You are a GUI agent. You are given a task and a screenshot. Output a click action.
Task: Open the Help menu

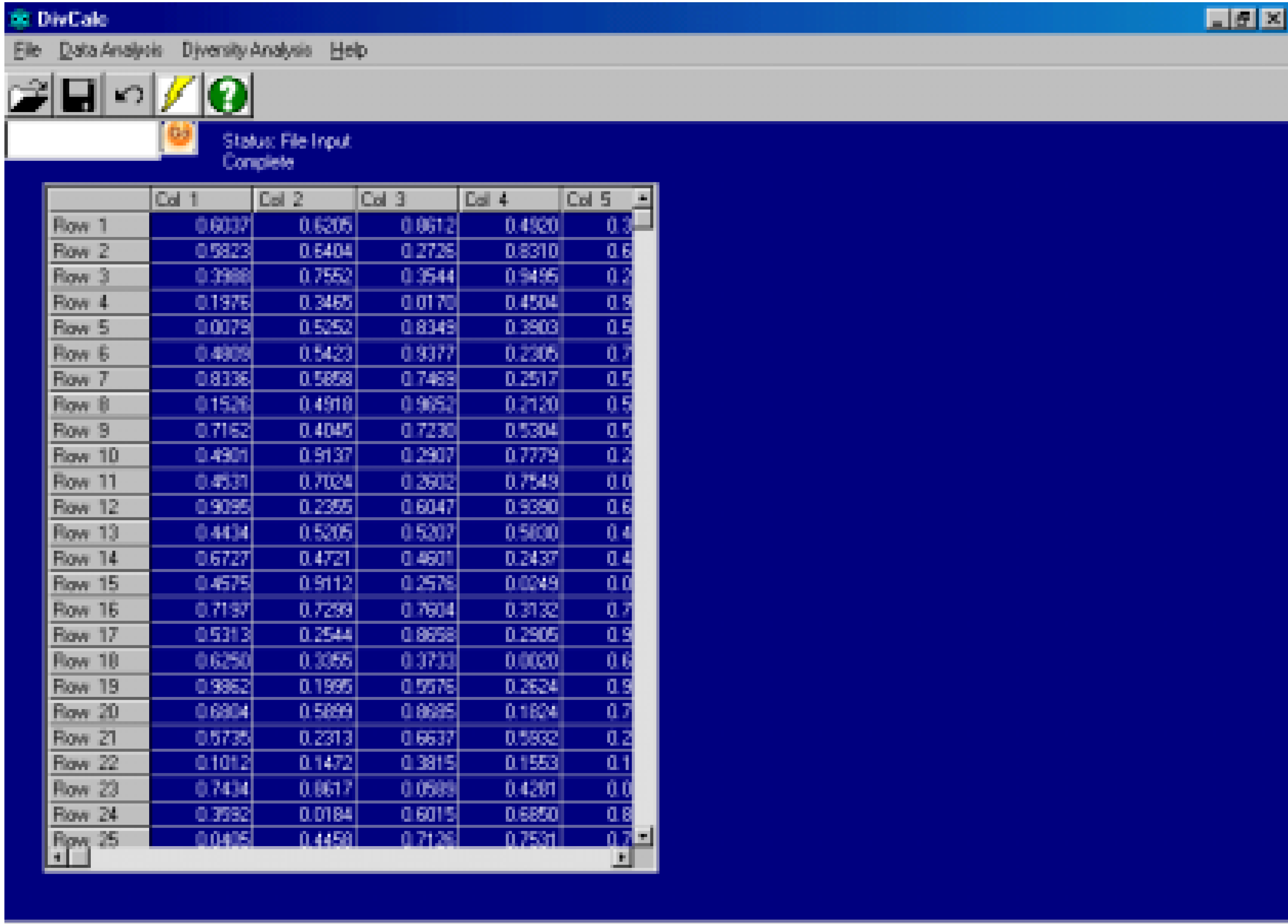348,50
